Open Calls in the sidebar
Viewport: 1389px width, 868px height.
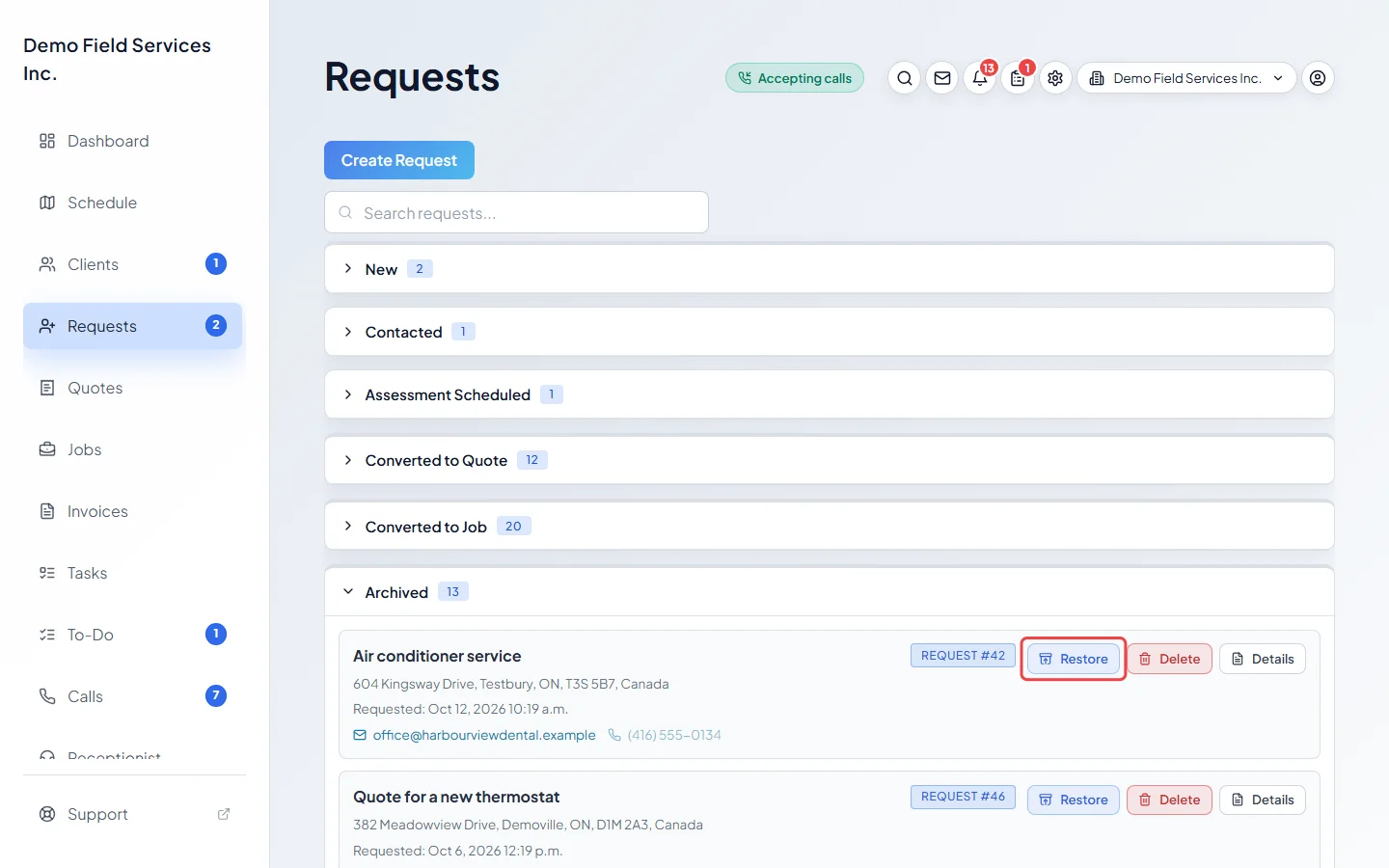pyautogui.click(x=132, y=696)
